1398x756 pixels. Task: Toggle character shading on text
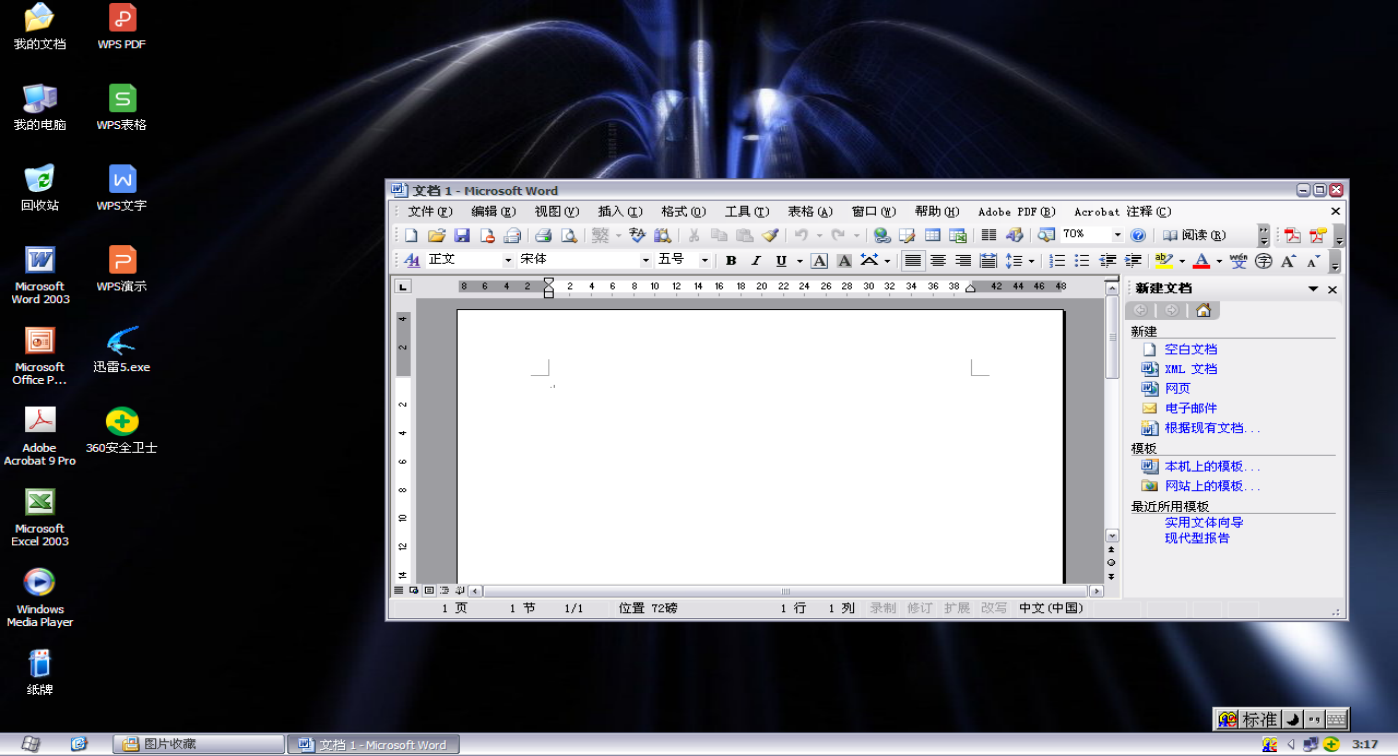[x=844, y=260]
